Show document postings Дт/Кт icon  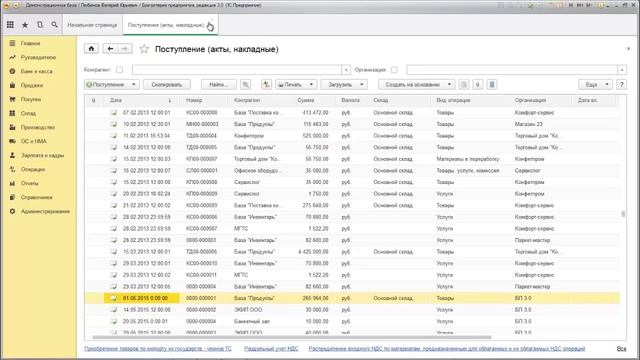tap(266, 84)
